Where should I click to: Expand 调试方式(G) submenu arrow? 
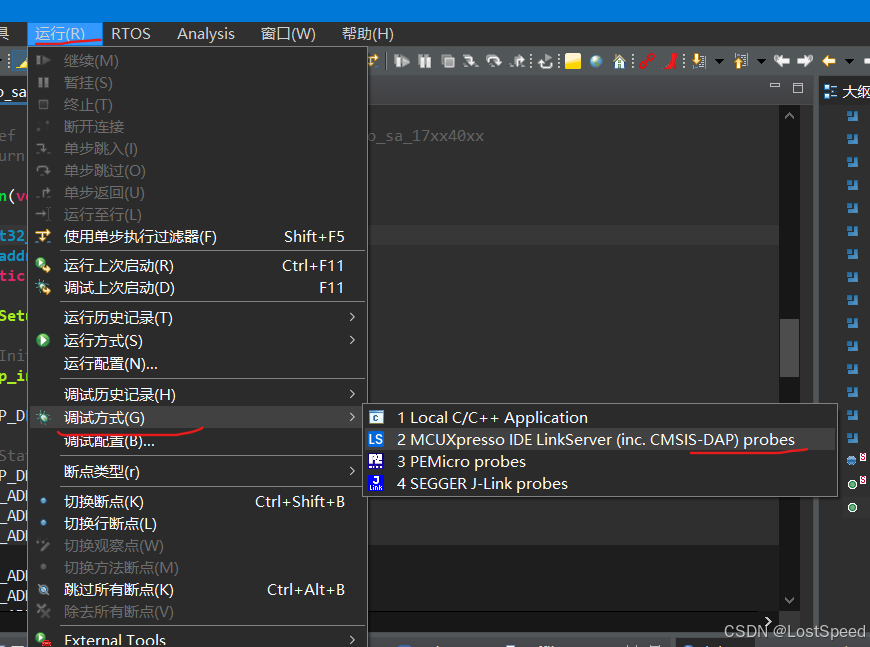point(352,417)
